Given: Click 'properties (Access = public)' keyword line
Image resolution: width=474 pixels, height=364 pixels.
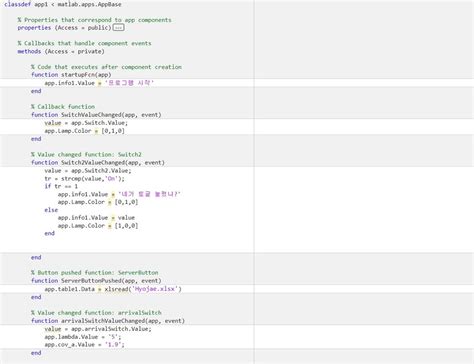Looking at the screenshot, I should (x=64, y=28).
